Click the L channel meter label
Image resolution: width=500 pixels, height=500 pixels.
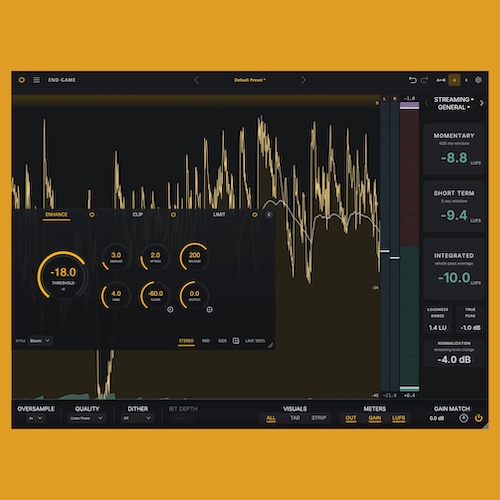point(384,99)
